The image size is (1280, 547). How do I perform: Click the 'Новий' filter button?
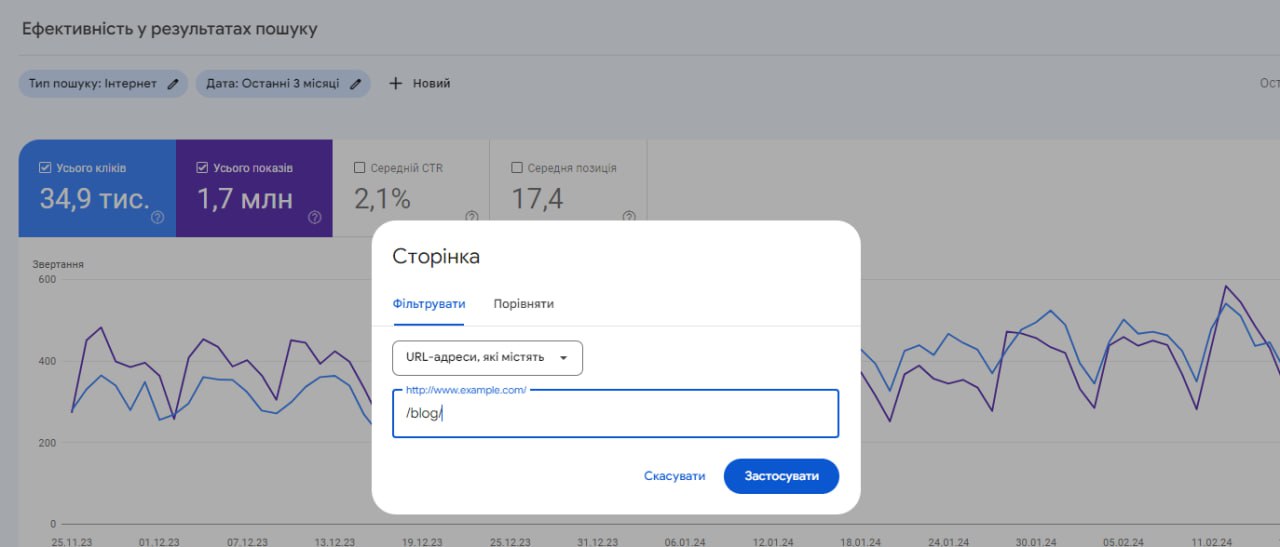click(419, 84)
